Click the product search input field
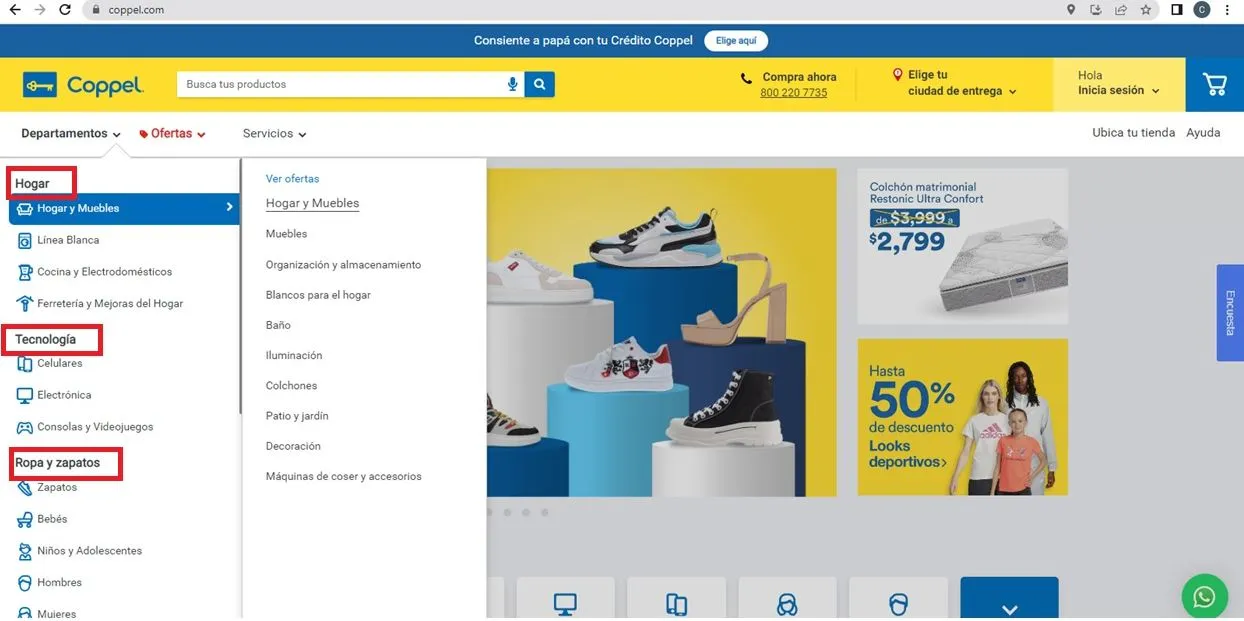Viewport: 1244px width, 621px height. coord(340,85)
